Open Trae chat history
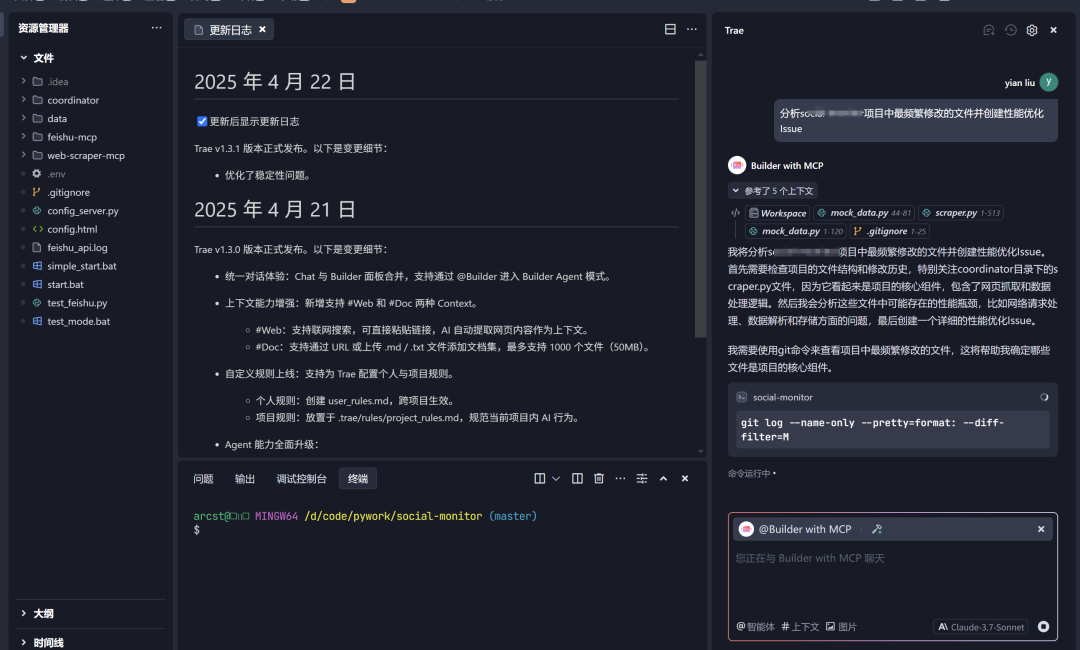The height and width of the screenshot is (650, 1080). 1010,30
